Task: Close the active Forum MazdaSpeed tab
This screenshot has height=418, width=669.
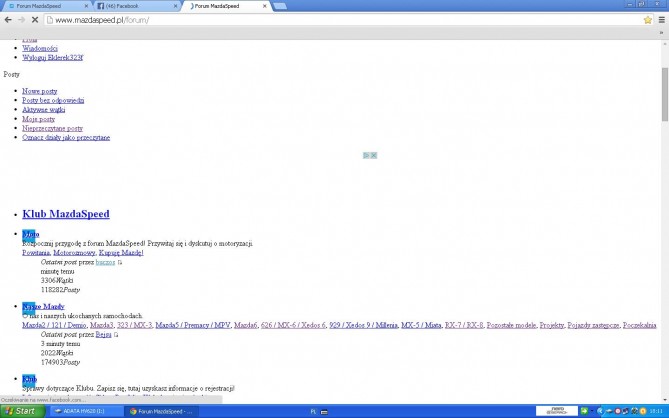Action: point(265,6)
